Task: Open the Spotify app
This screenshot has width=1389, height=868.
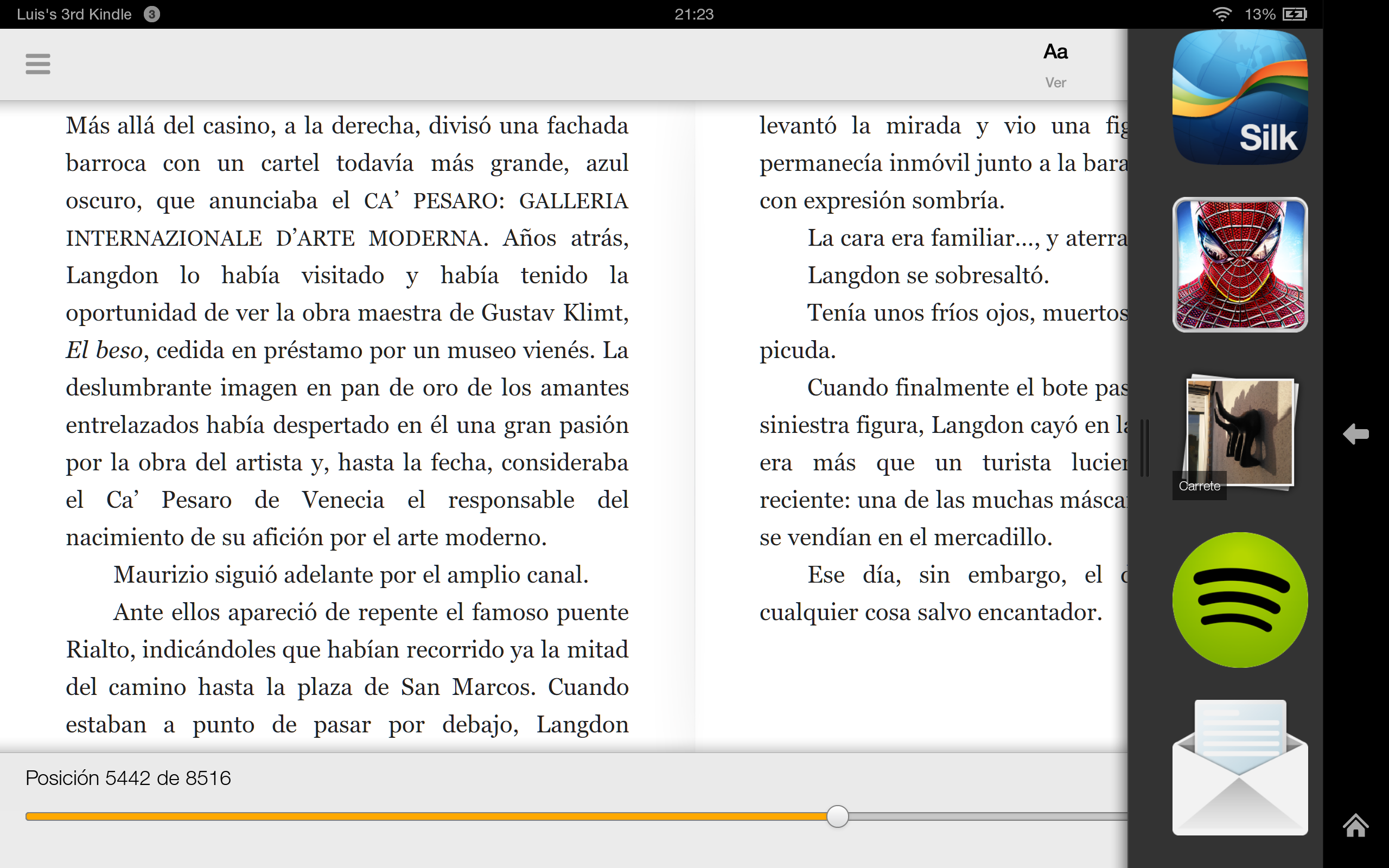Action: pos(1240,600)
